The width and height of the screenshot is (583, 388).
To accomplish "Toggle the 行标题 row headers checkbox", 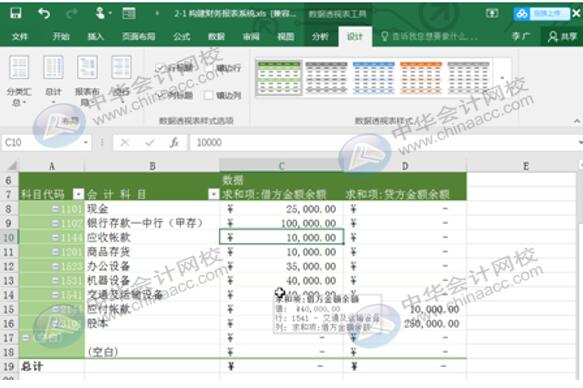I will pos(160,68).
